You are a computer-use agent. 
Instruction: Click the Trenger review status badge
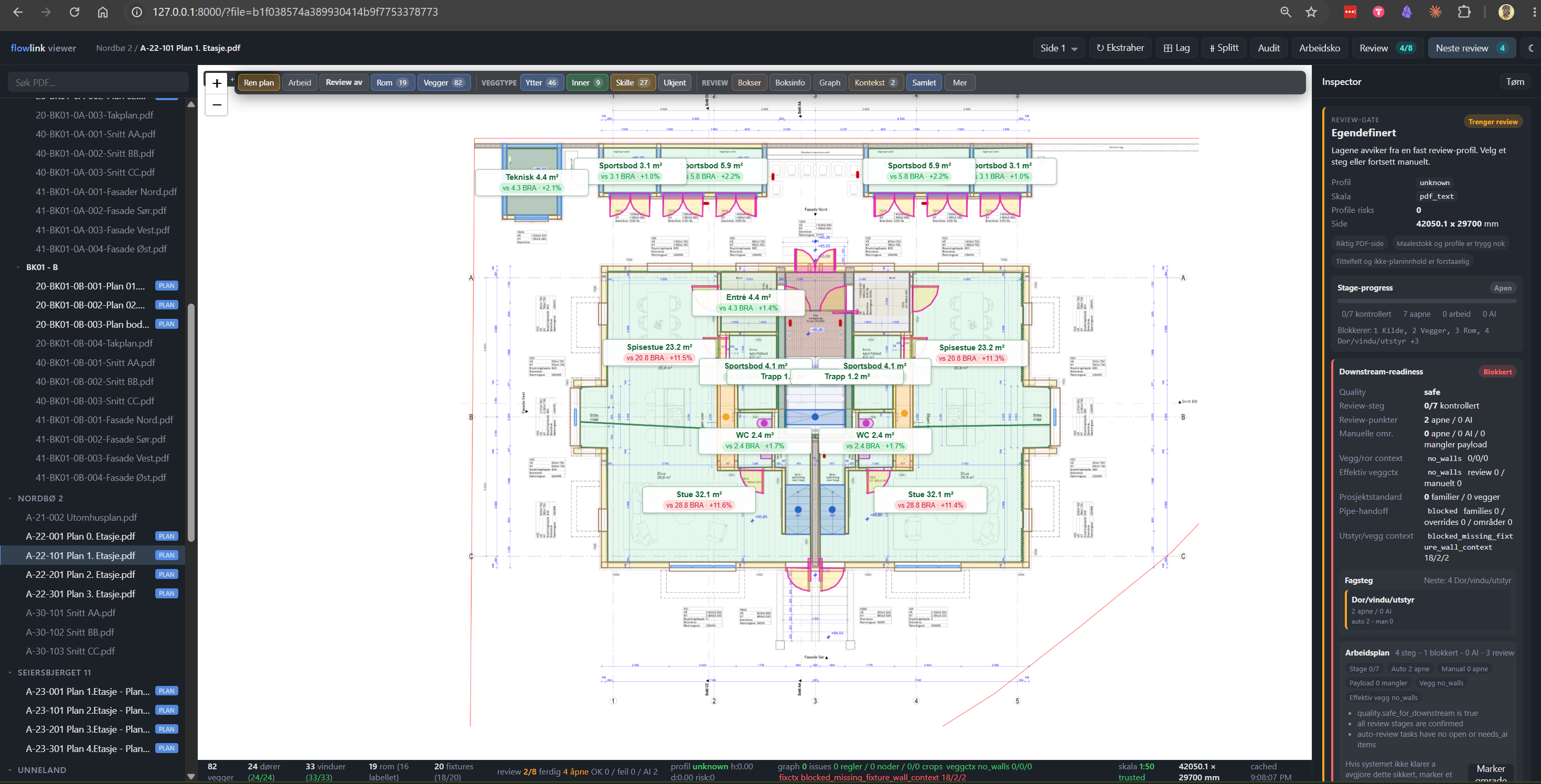click(x=1493, y=121)
